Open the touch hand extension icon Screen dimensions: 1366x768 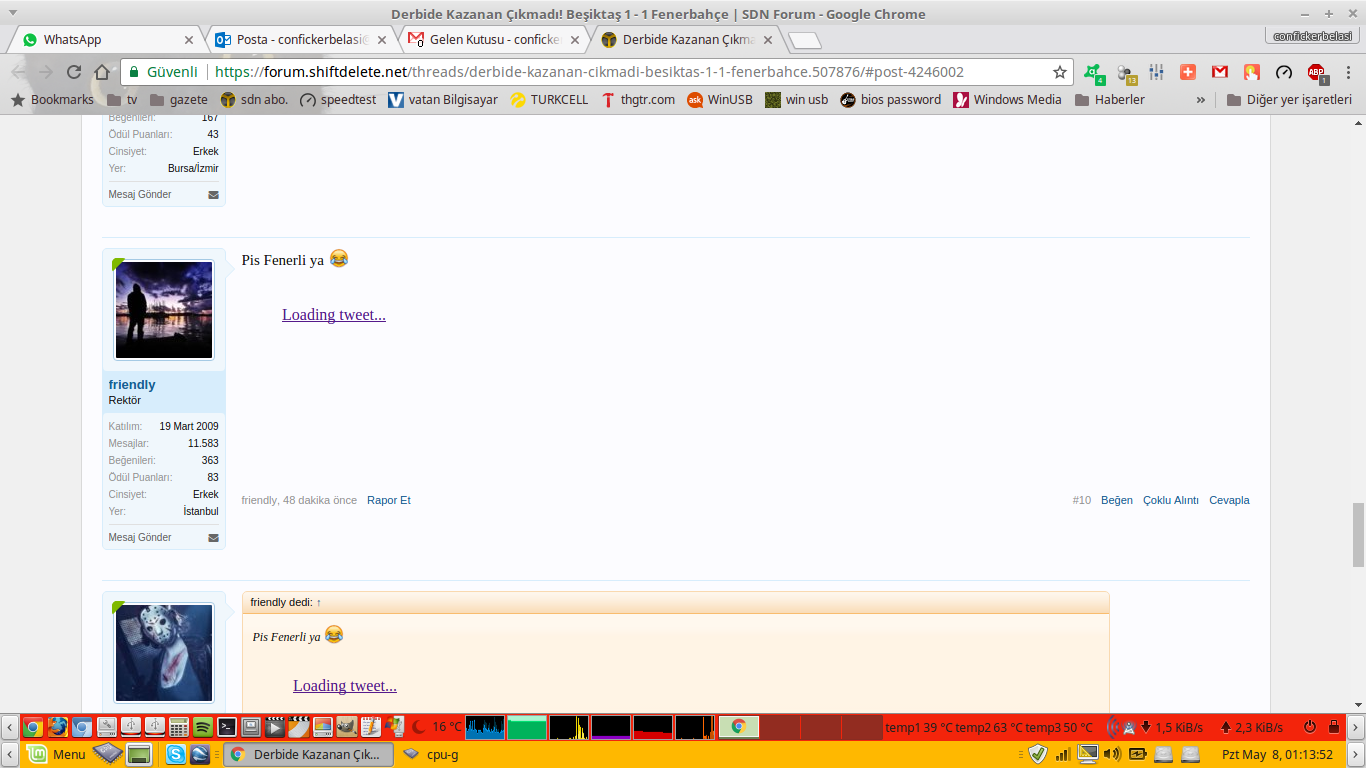click(1252, 72)
